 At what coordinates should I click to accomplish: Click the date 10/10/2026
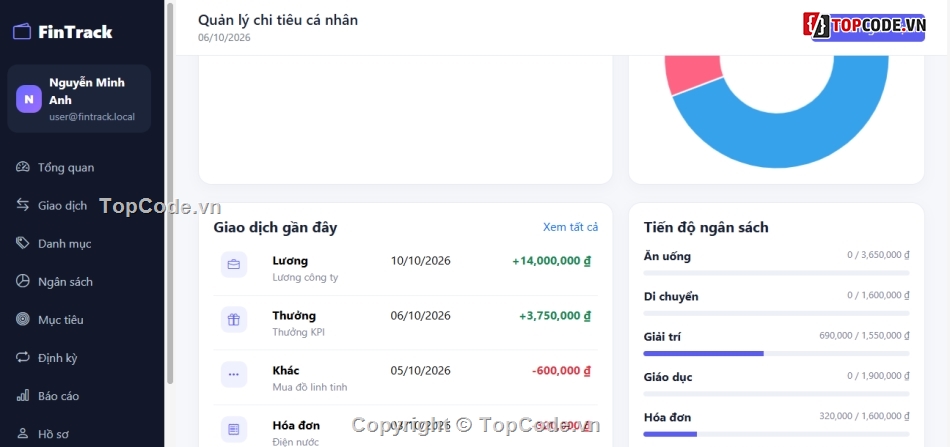click(x=420, y=261)
